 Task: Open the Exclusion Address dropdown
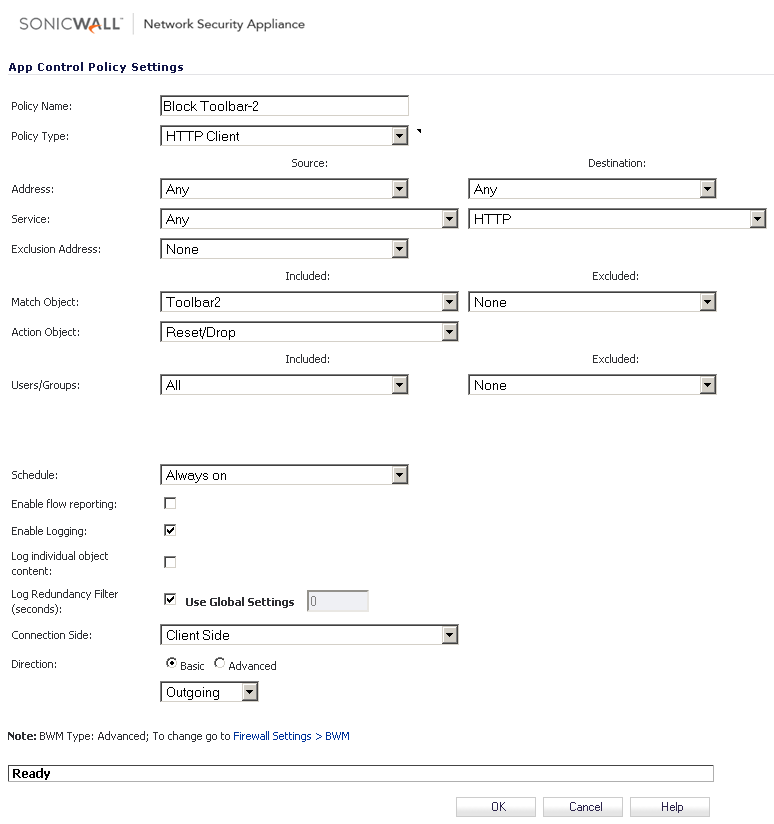tap(284, 249)
